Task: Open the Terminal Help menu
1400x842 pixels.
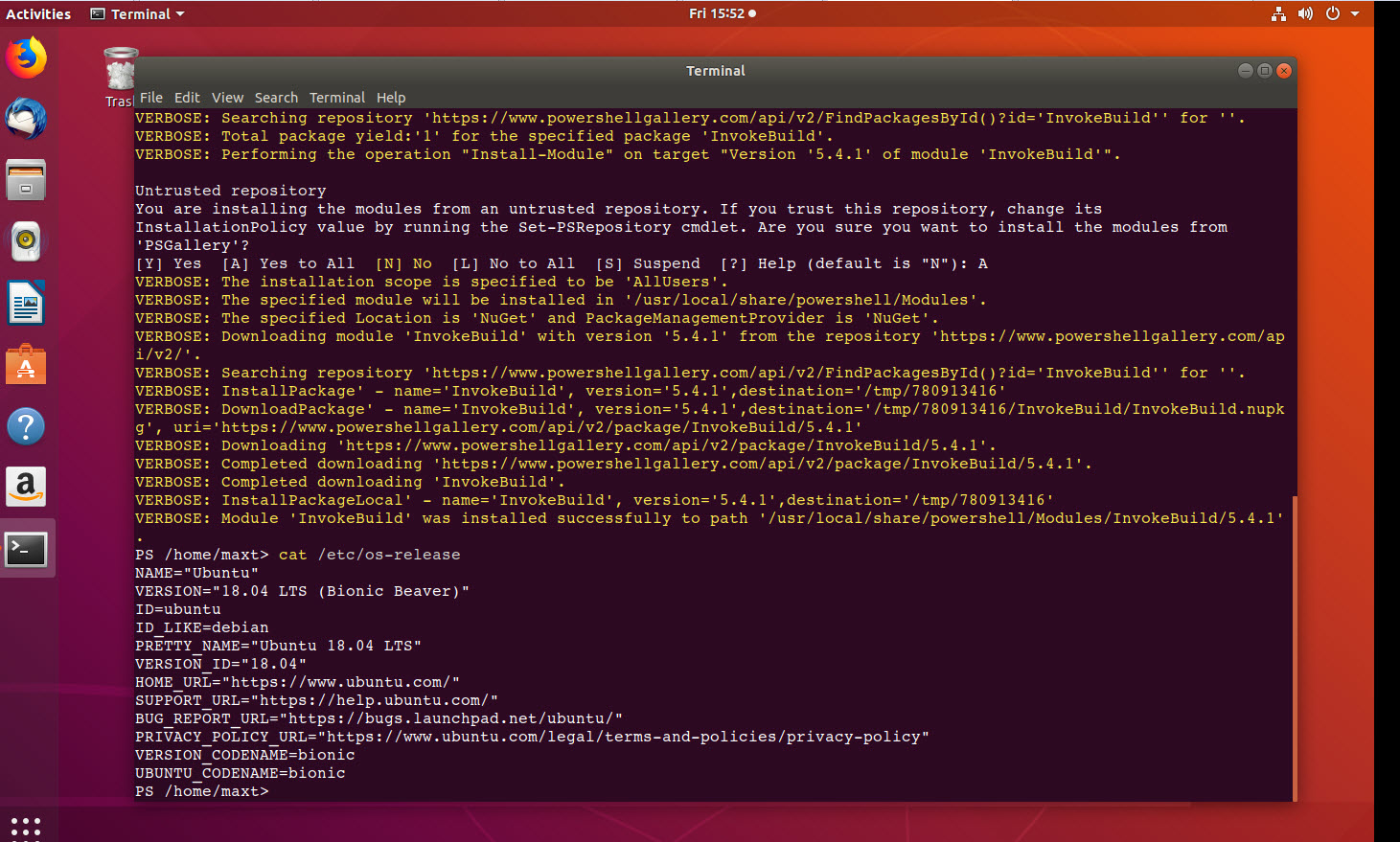Action: pos(391,97)
